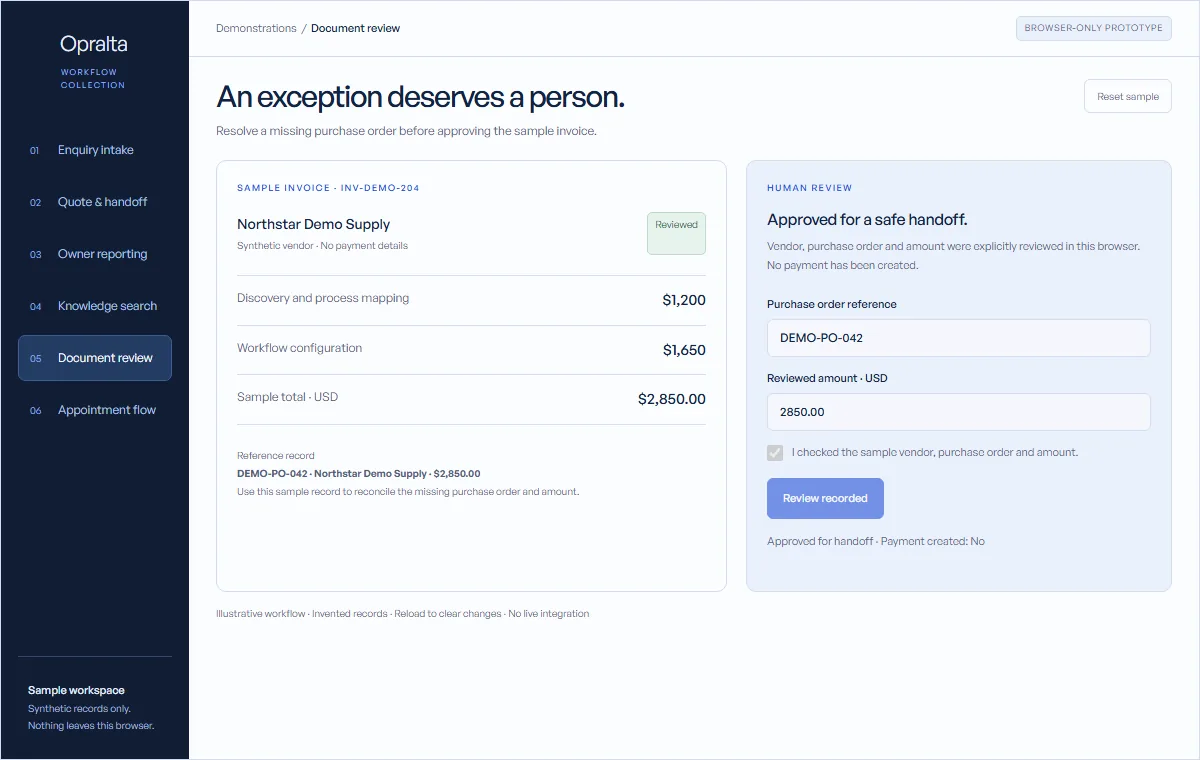Click the 'Sample workspace' footer label

tap(76, 690)
